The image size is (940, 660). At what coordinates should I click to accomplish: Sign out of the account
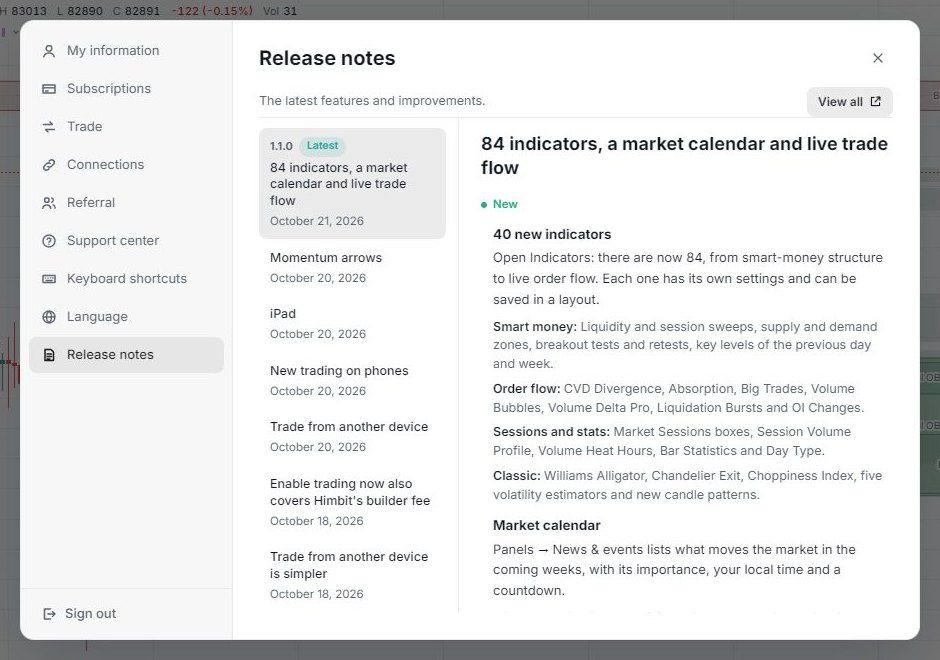(x=80, y=614)
